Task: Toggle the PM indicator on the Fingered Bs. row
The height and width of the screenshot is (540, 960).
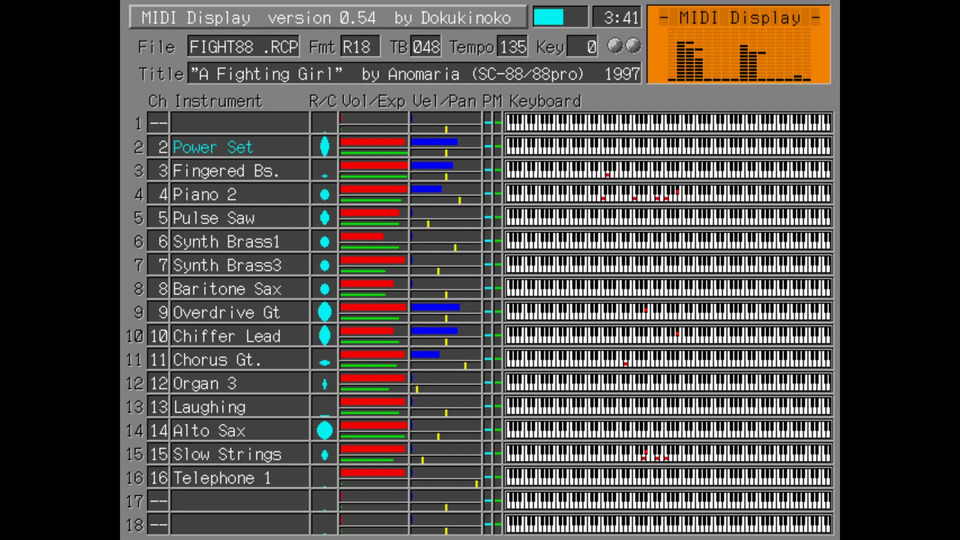Action: click(x=492, y=170)
